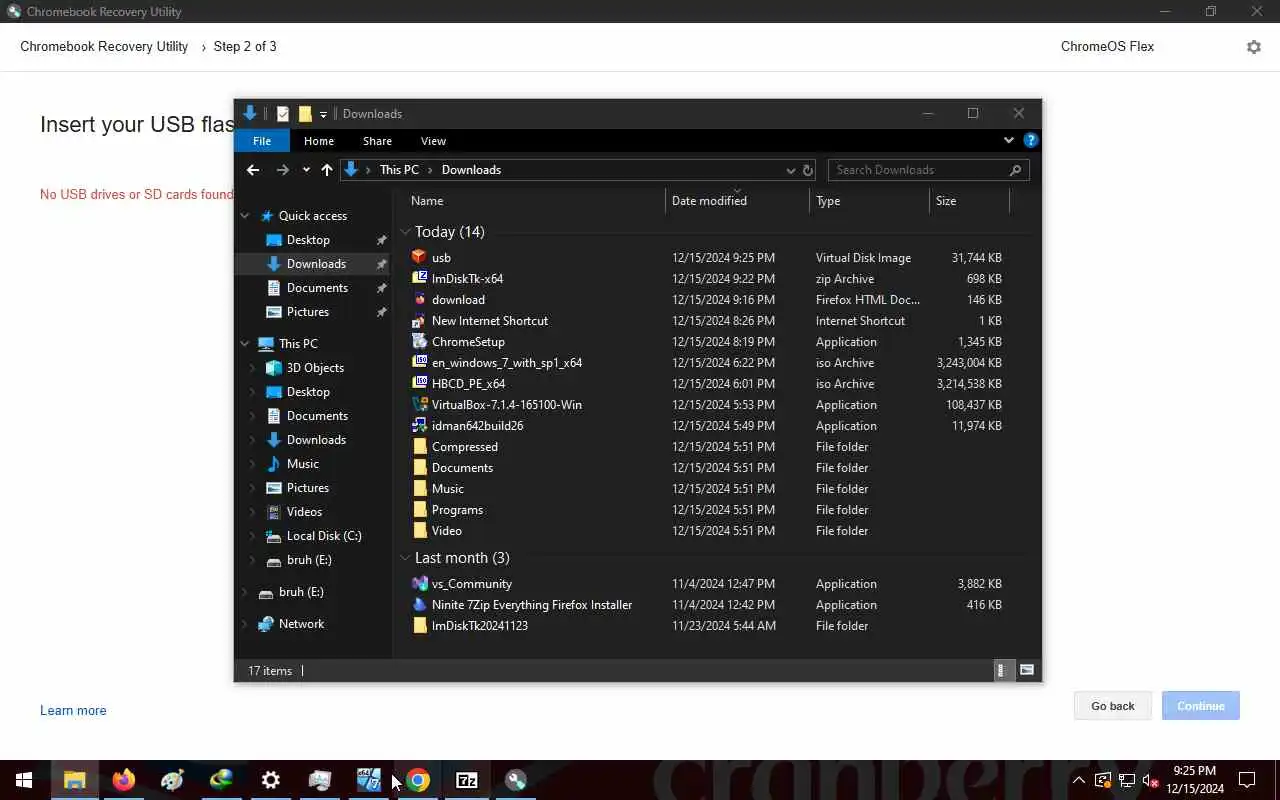The height and width of the screenshot is (800, 1280).
Task: Open the File ribbon tab
Action: [262, 141]
